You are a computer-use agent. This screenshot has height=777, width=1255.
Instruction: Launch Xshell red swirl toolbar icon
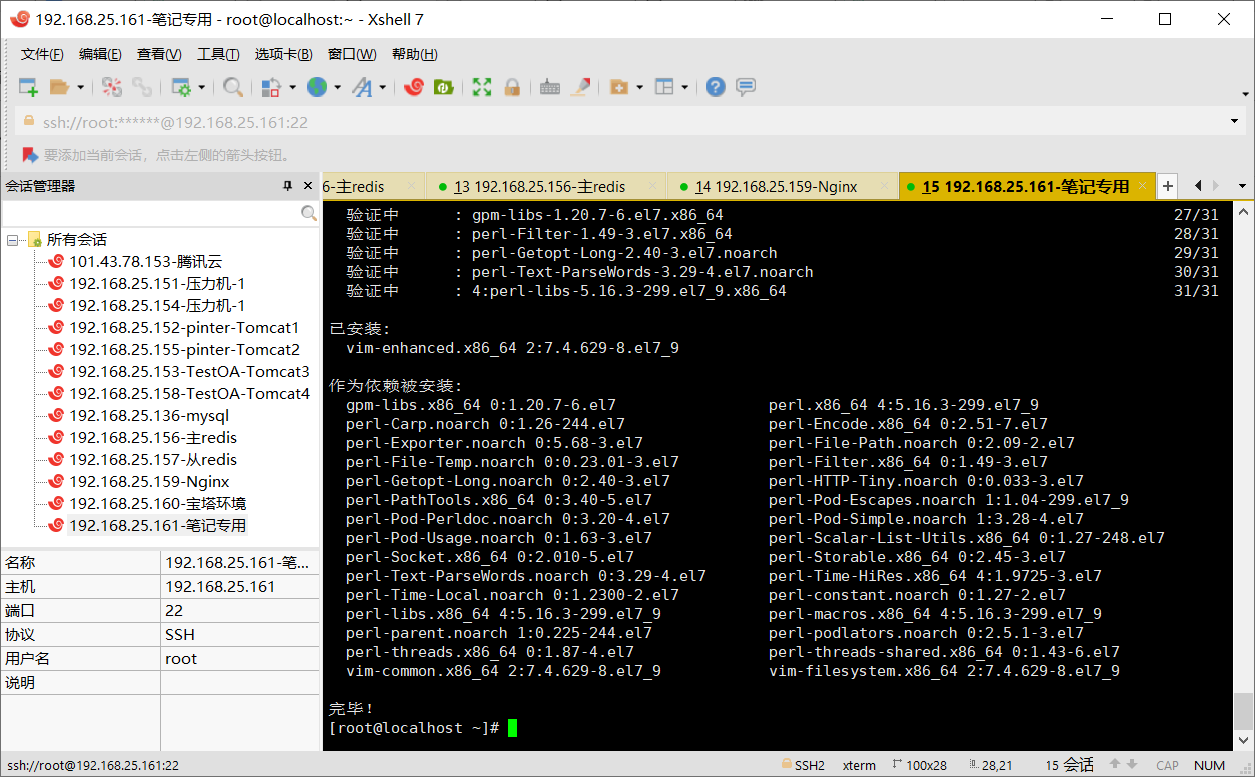point(413,87)
